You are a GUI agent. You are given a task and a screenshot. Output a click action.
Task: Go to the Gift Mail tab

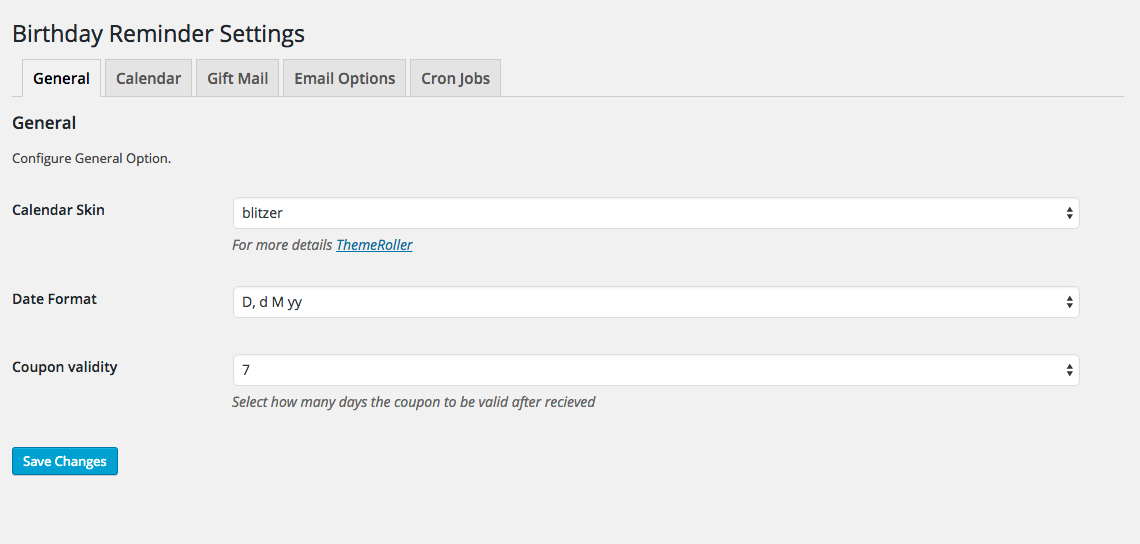[238, 78]
